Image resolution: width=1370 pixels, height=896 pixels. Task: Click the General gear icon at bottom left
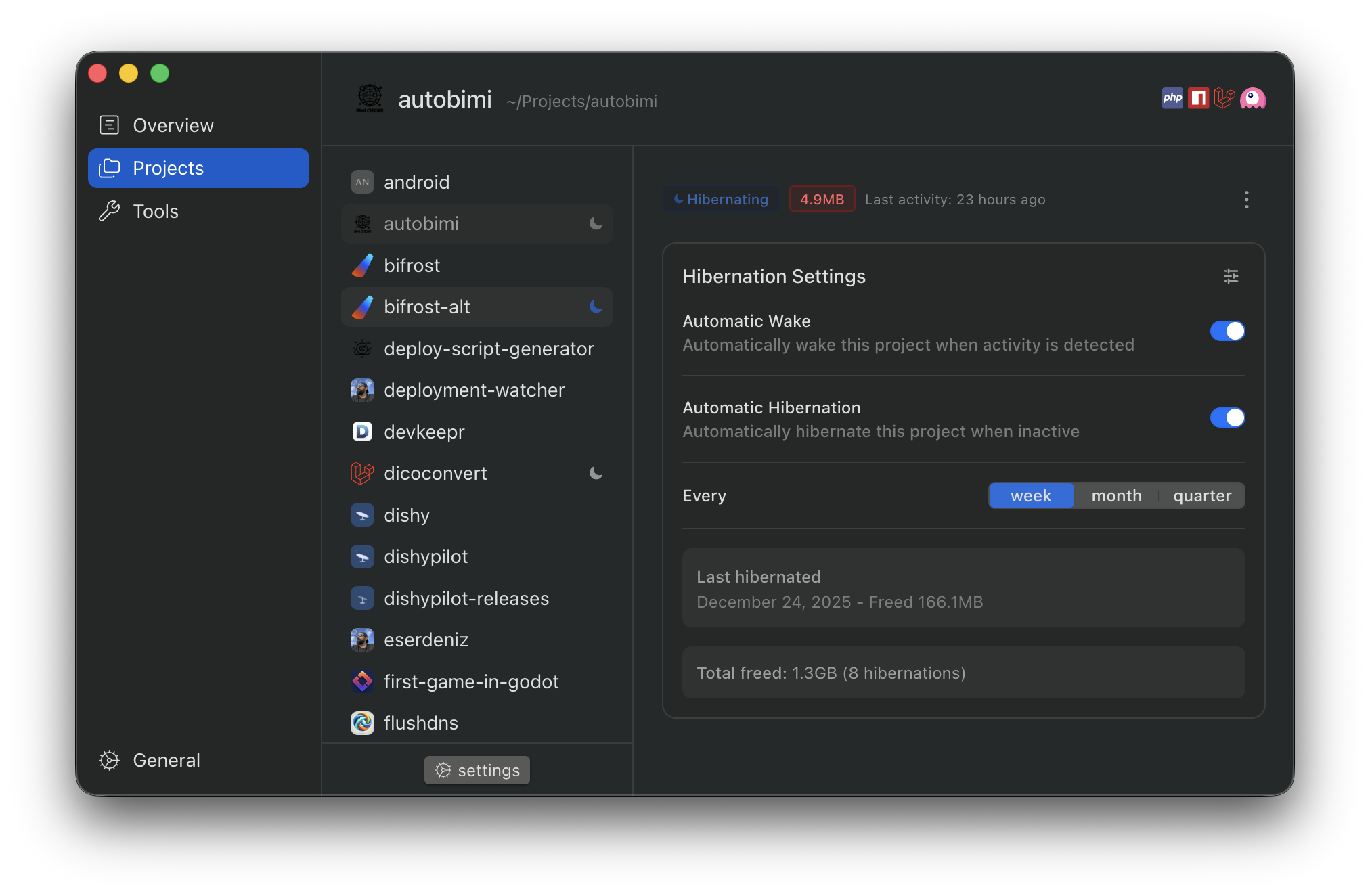[109, 760]
